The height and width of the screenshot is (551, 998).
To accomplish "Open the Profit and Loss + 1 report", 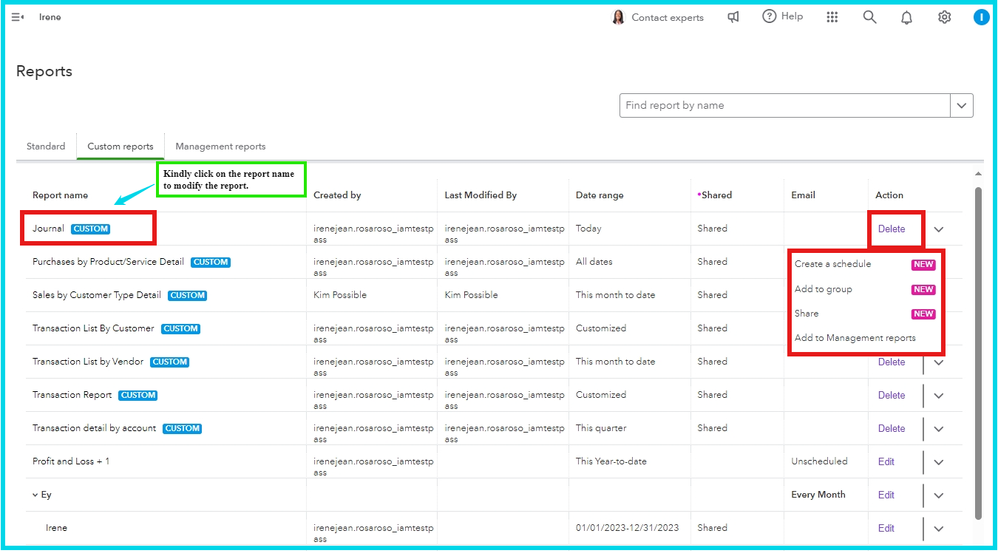I will [71, 461].
